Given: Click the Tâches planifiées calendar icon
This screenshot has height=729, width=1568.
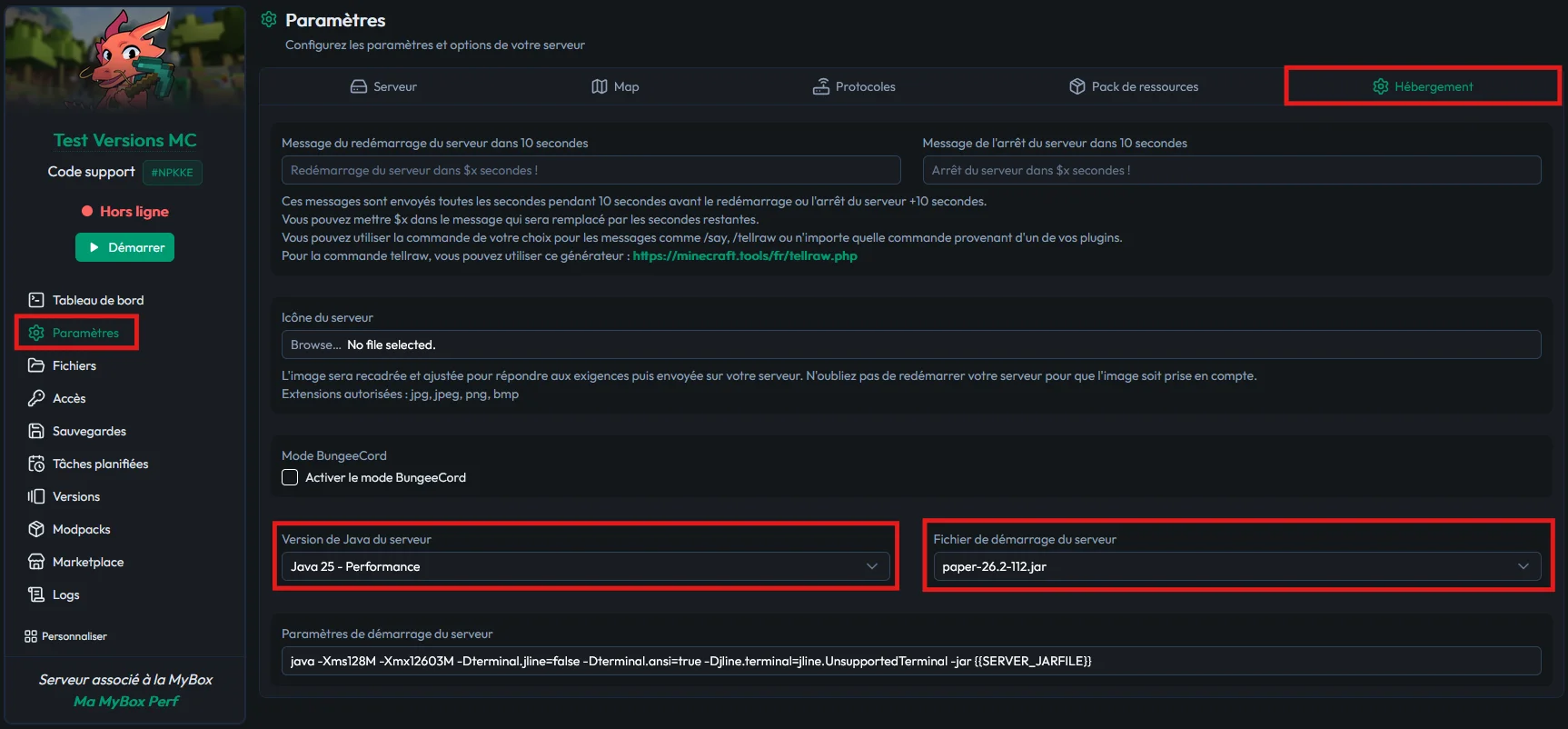Looking at the screenshot, I should 36,464.
